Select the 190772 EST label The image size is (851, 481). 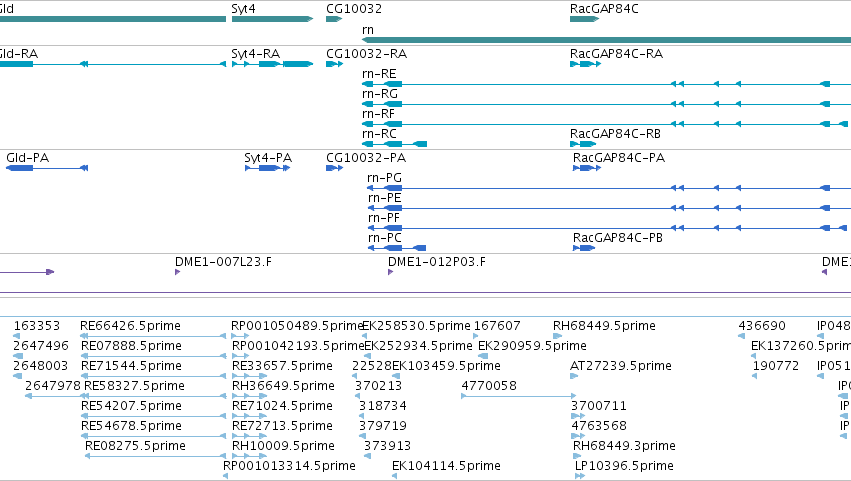(776, 366)
